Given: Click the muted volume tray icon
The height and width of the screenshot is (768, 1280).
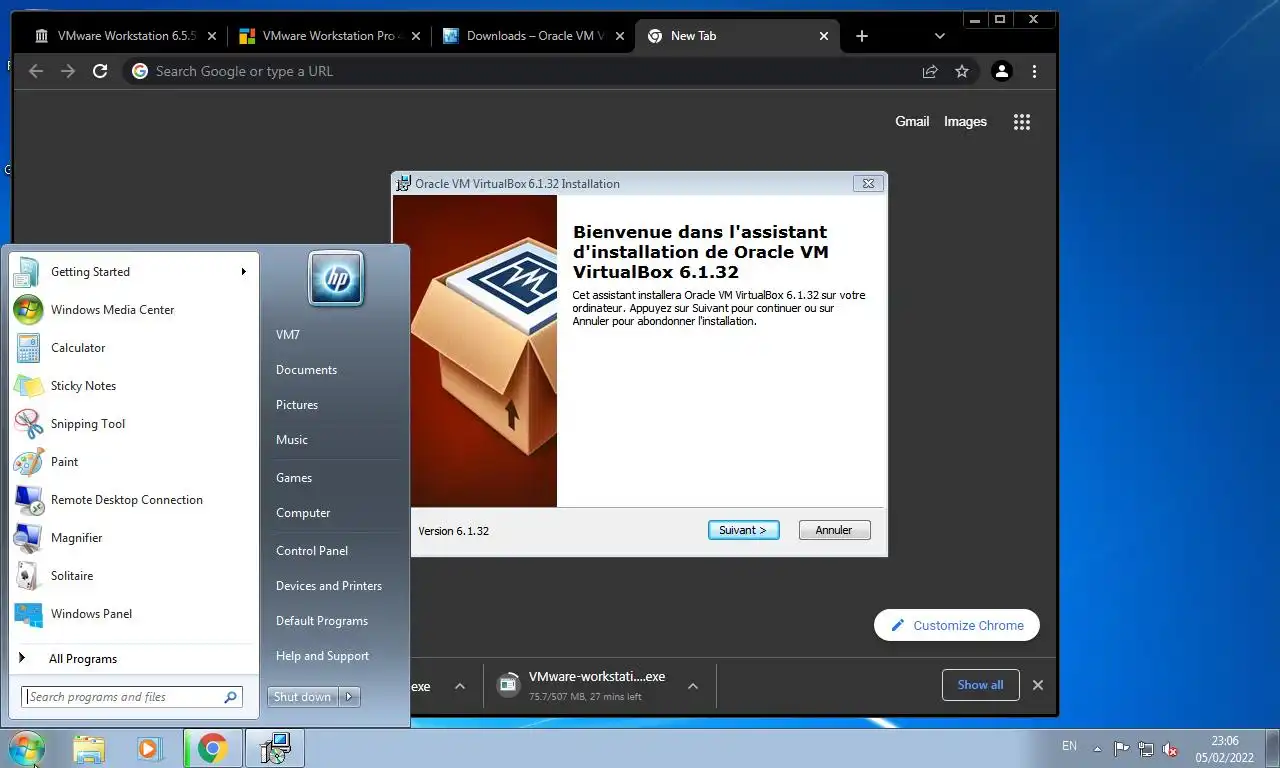Looking at the screenshot, I should pyautogui.click(x=1170, y=749).
